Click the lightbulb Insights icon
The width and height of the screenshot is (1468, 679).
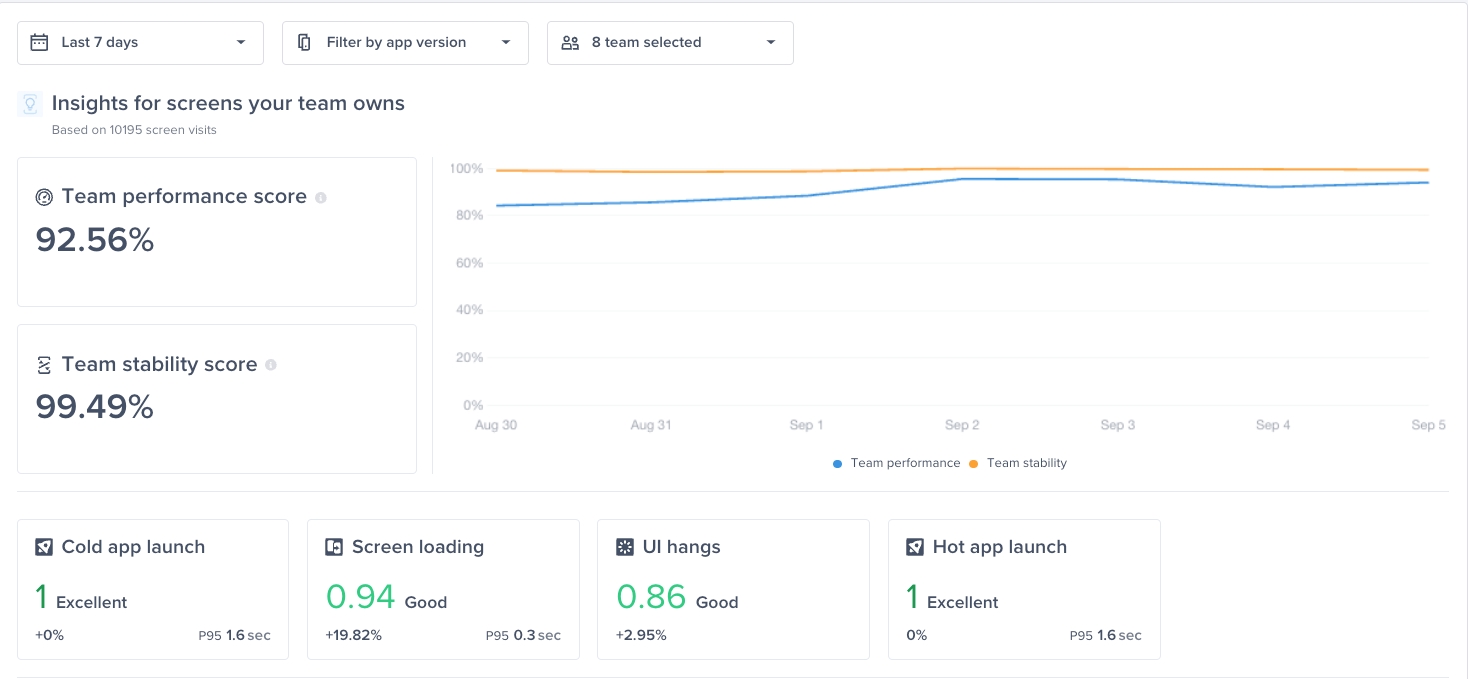[30, 104]
